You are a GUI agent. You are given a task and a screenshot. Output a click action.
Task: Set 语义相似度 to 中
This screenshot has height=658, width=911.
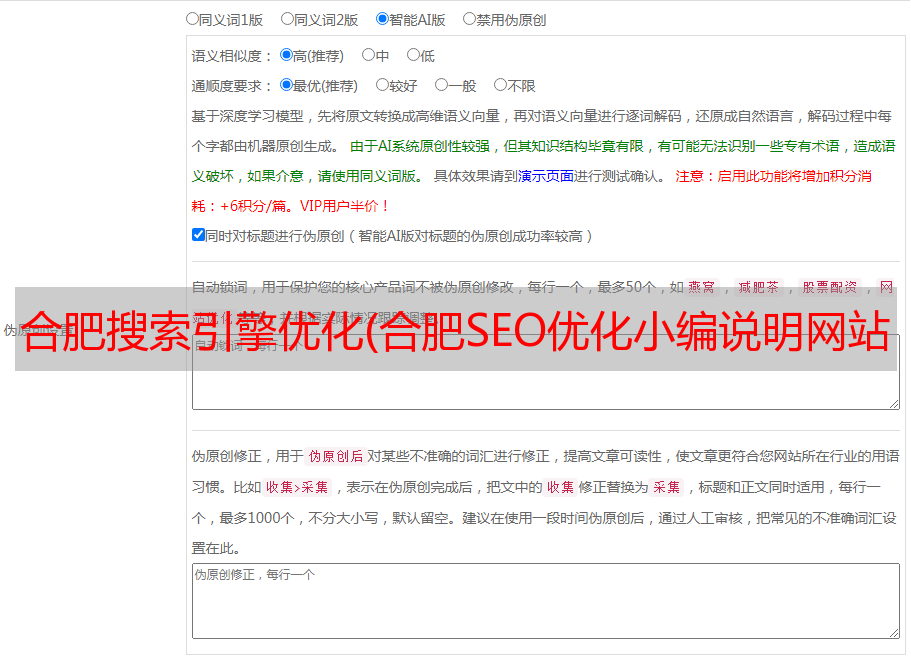368,55
